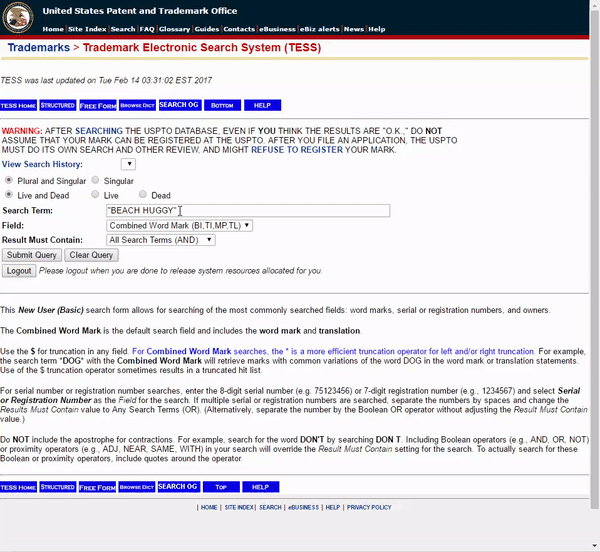Viewport: 600px width, 552px height.
Task: Open the footer SITE INDEX link
Action: click(x=239, y=507)
